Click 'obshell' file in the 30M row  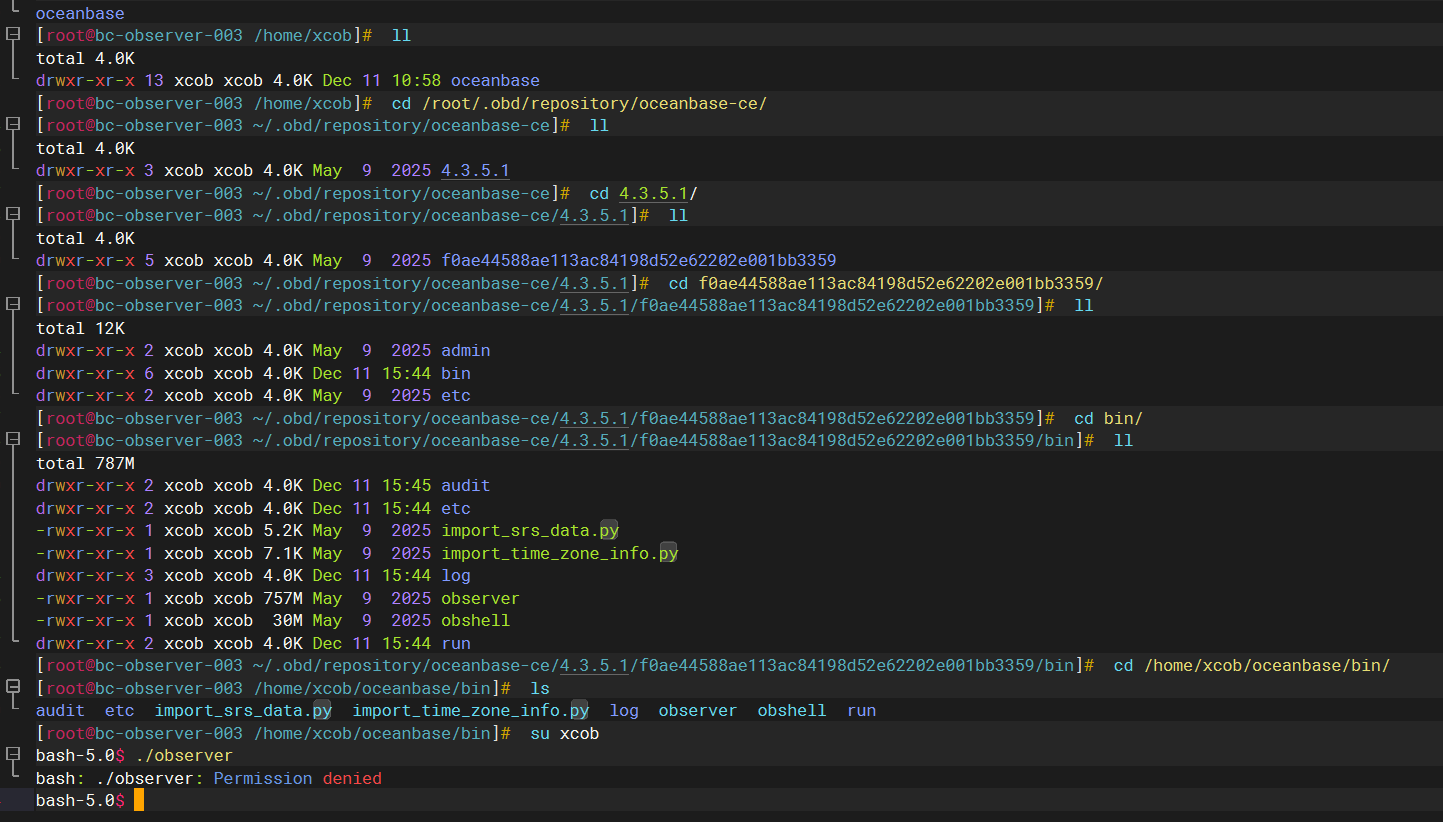point(475,620)
